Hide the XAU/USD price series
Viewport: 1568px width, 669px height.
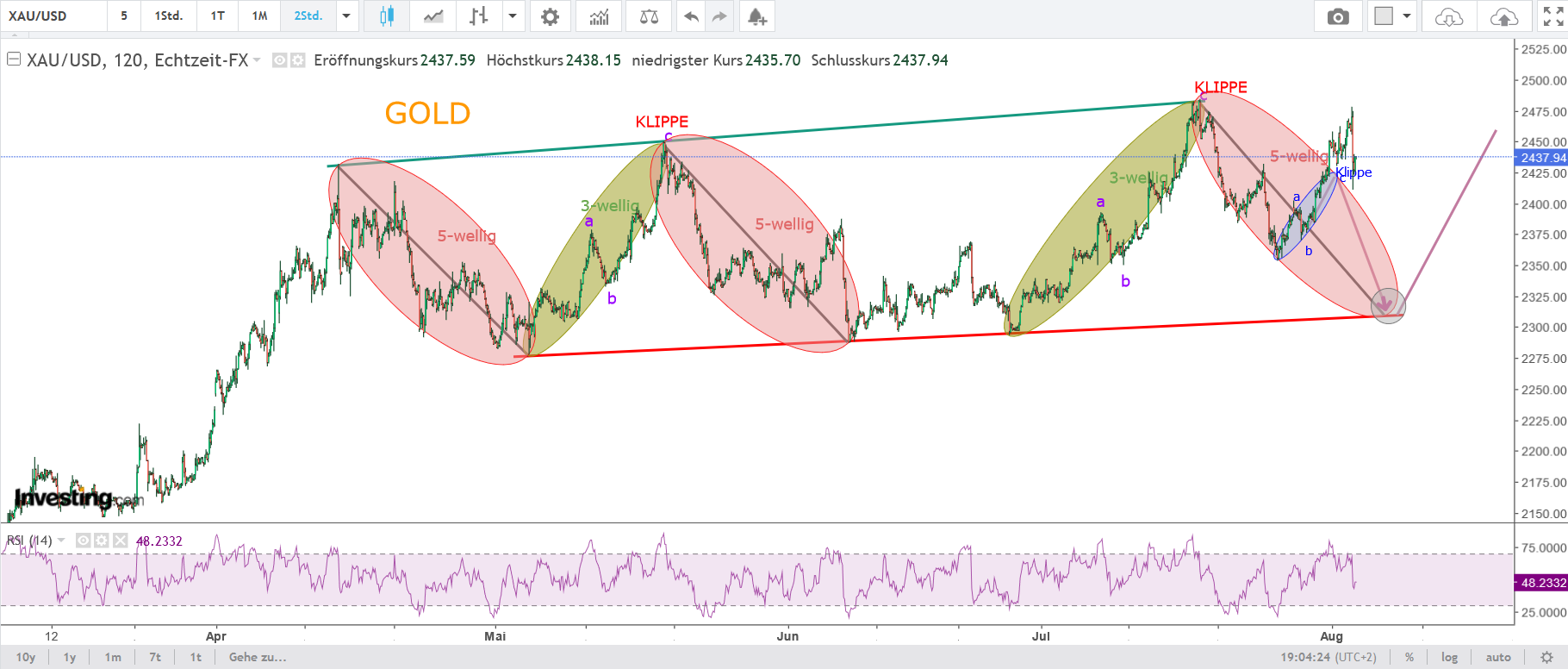click(279, 60)
